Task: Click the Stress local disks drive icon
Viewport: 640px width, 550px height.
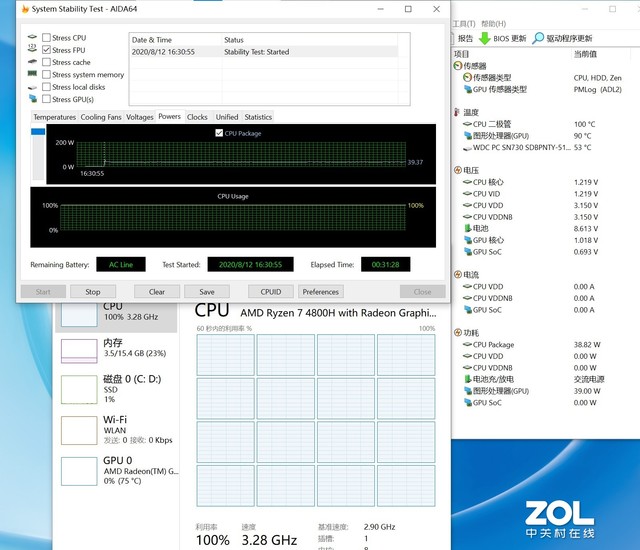Action: [32, 87]
